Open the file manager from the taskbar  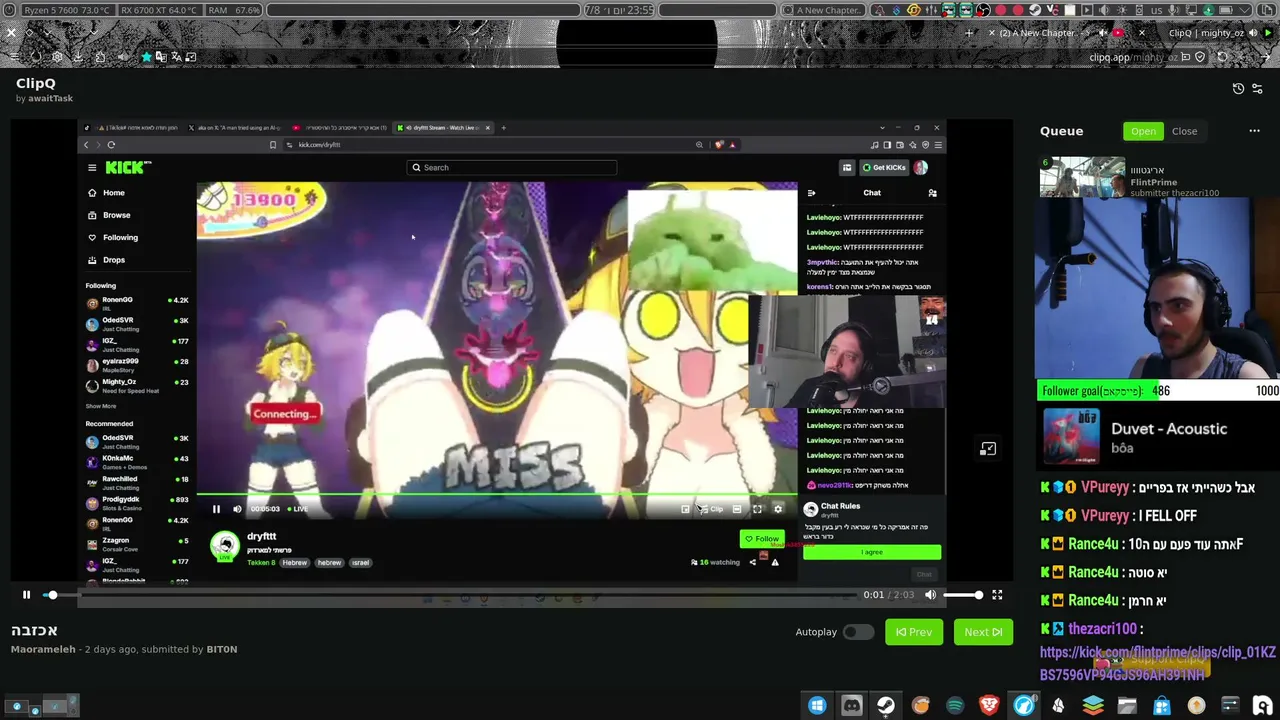(x=1127, y=706)
